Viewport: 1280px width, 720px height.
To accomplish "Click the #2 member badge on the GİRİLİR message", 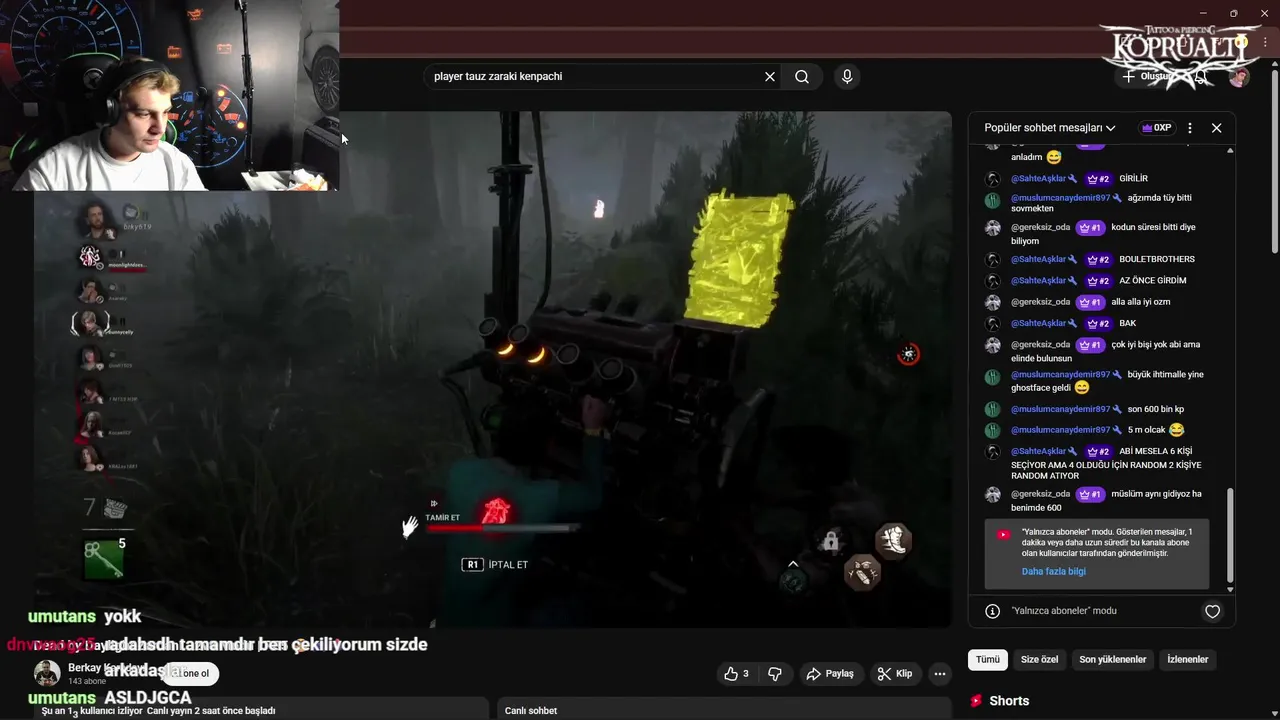I will click(x=1098, y=179).
